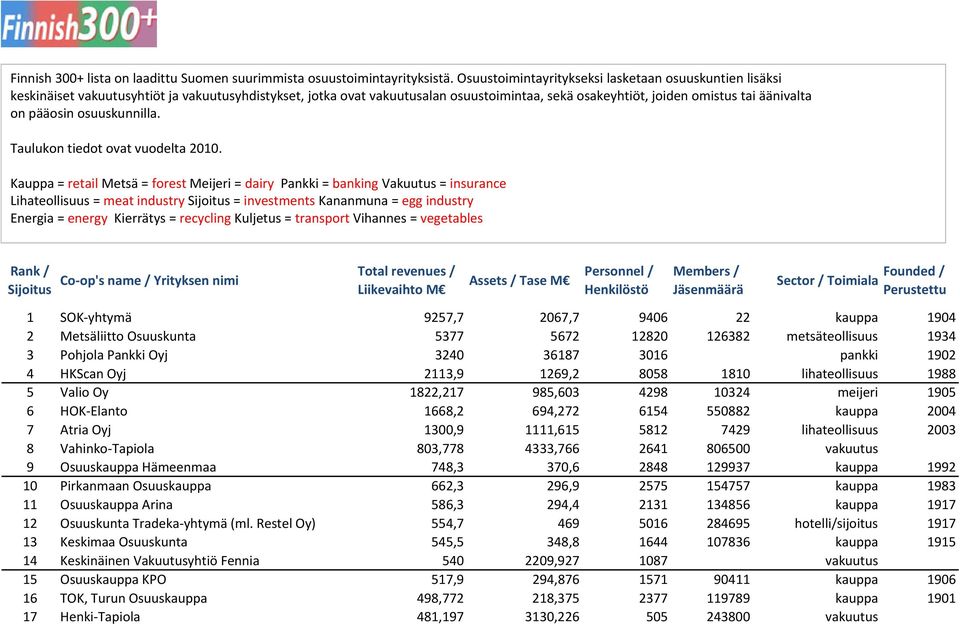Screen dimensions: 960x624
Task: Click the sector cell meijeri
Action: coord(858,393)
